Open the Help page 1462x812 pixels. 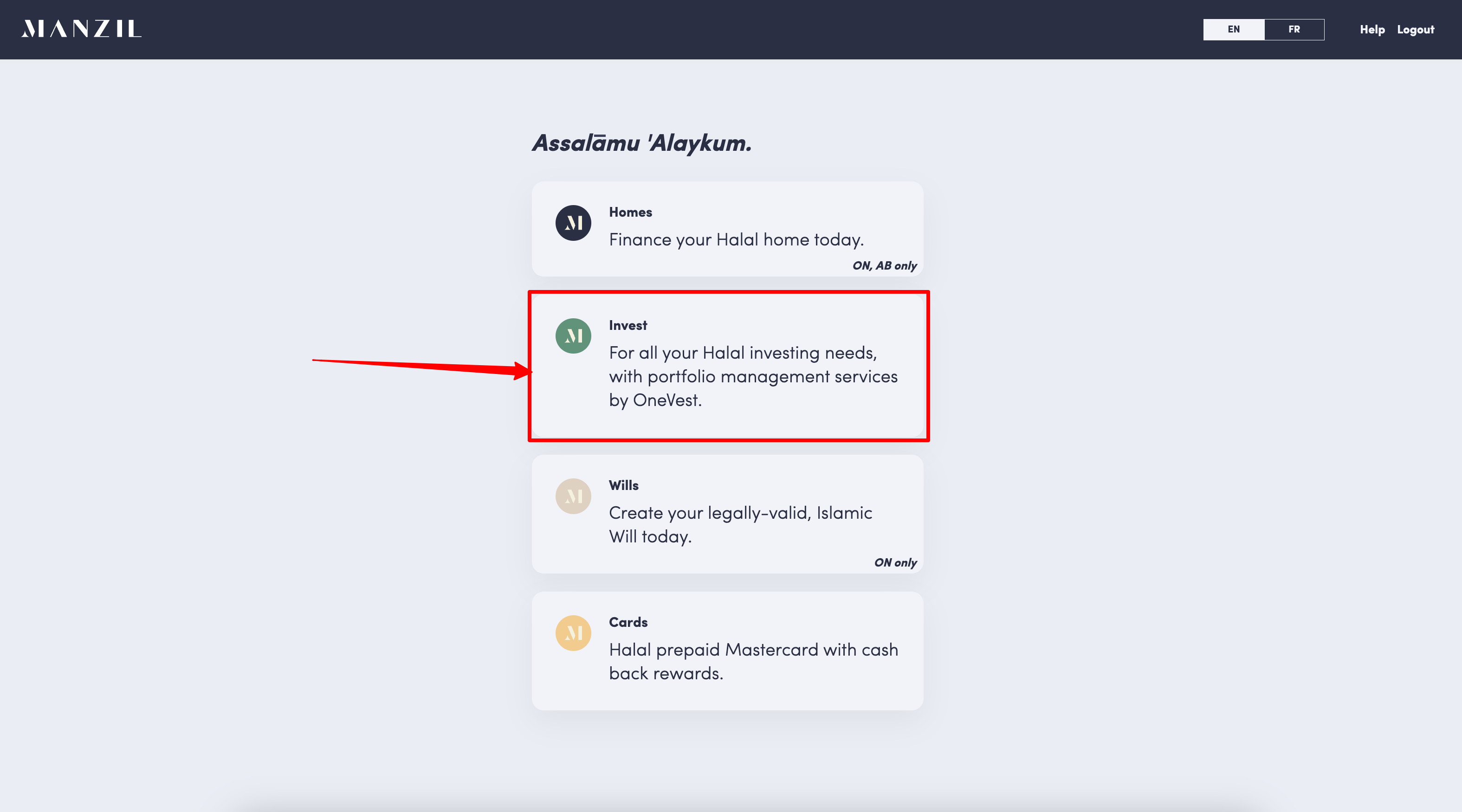tap(1372, 30)
